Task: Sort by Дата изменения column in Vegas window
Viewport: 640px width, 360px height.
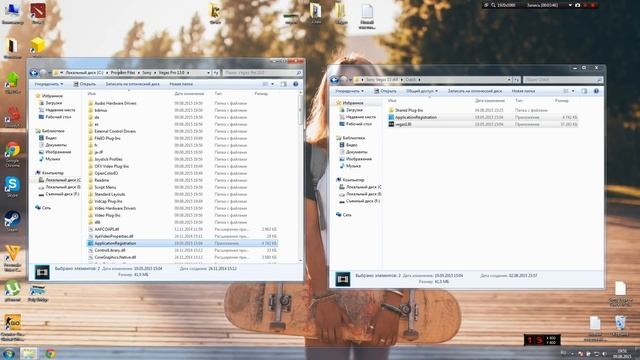Action: [189, 94]
